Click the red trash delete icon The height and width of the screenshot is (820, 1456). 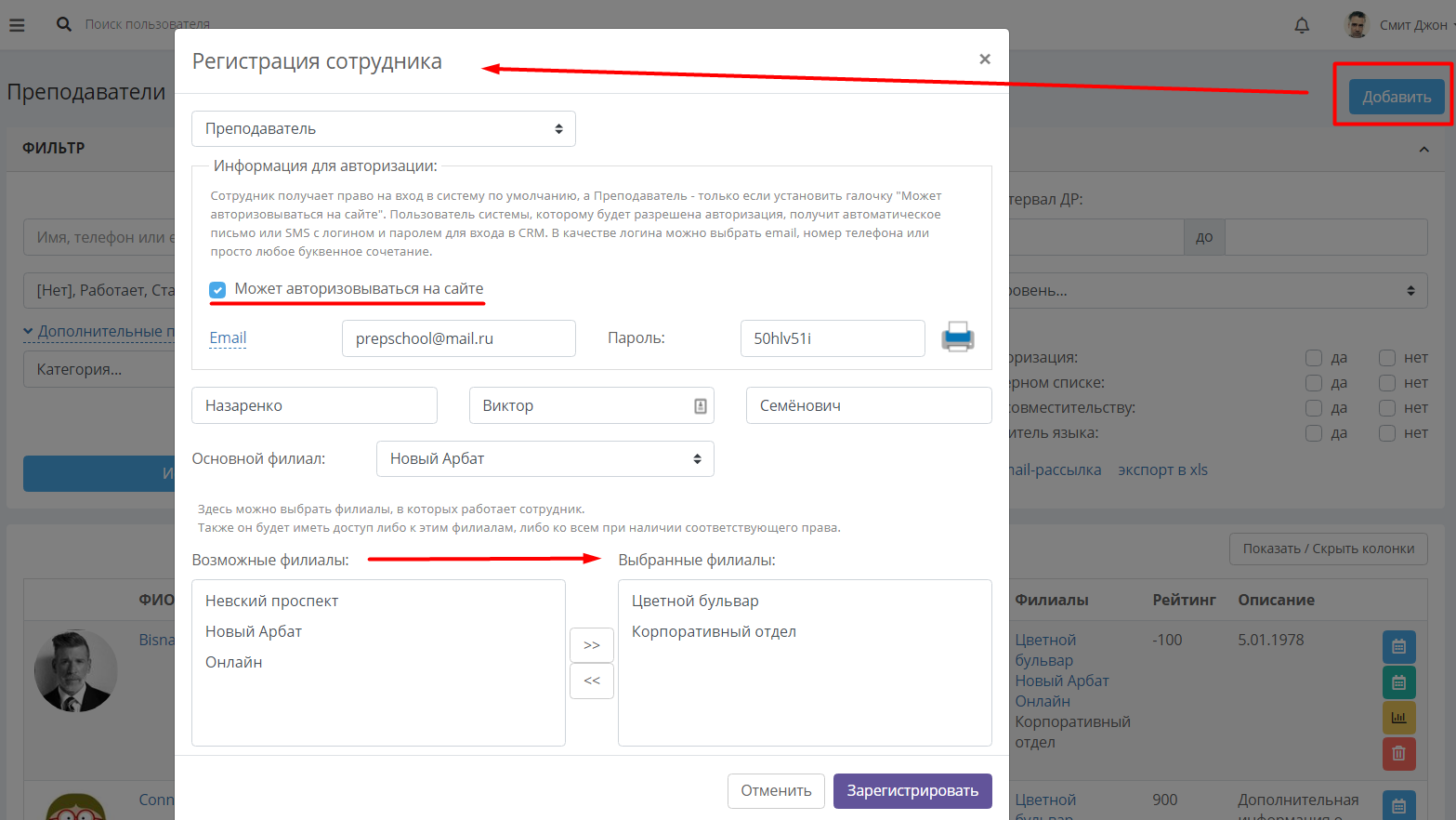pos(1398,754)
